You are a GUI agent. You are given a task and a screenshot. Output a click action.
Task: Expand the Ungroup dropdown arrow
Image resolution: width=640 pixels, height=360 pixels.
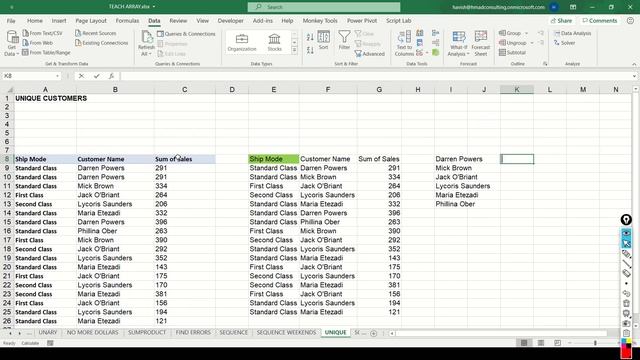coord(532,43)
